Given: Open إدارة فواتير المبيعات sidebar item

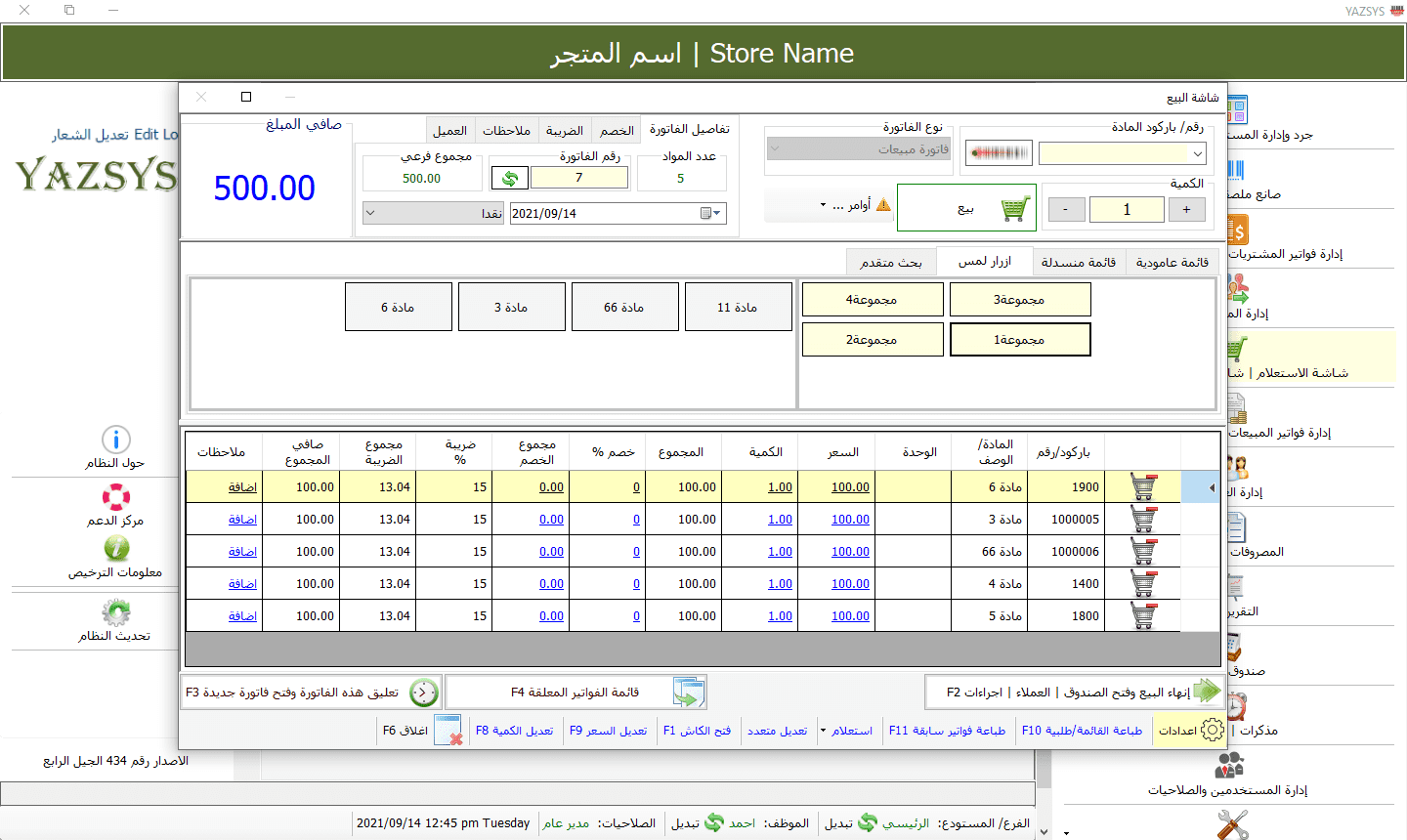Looking at the screenshot, I should [1280, 432].
